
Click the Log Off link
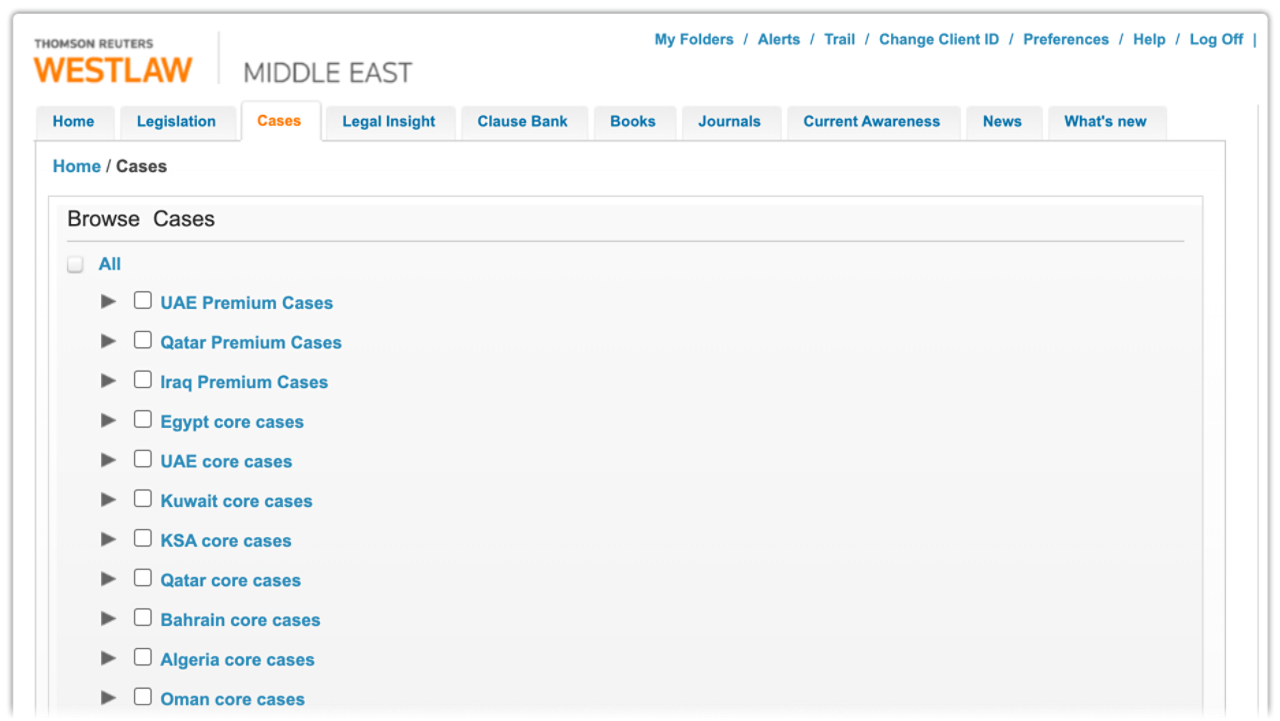tap(1216, 40)
